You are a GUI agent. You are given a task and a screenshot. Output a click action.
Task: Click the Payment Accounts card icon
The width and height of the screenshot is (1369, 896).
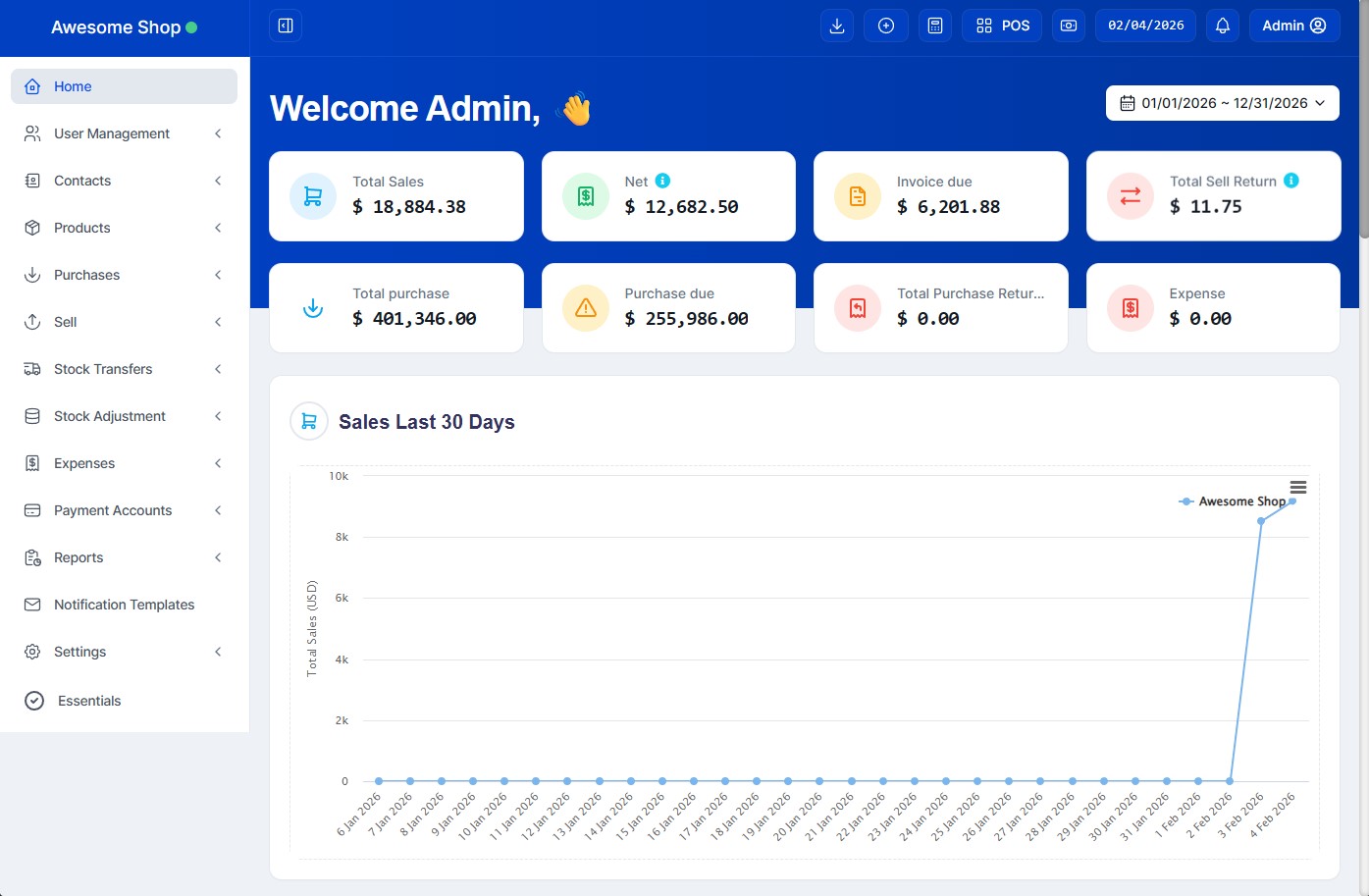[32, 510]
